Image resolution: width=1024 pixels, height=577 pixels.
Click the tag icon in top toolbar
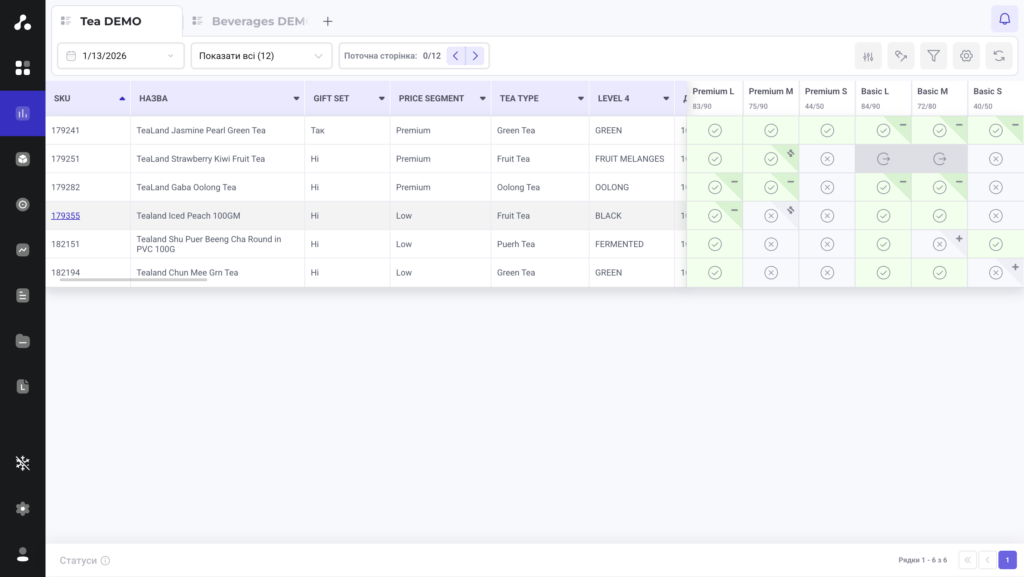click(x=901, y=56)
